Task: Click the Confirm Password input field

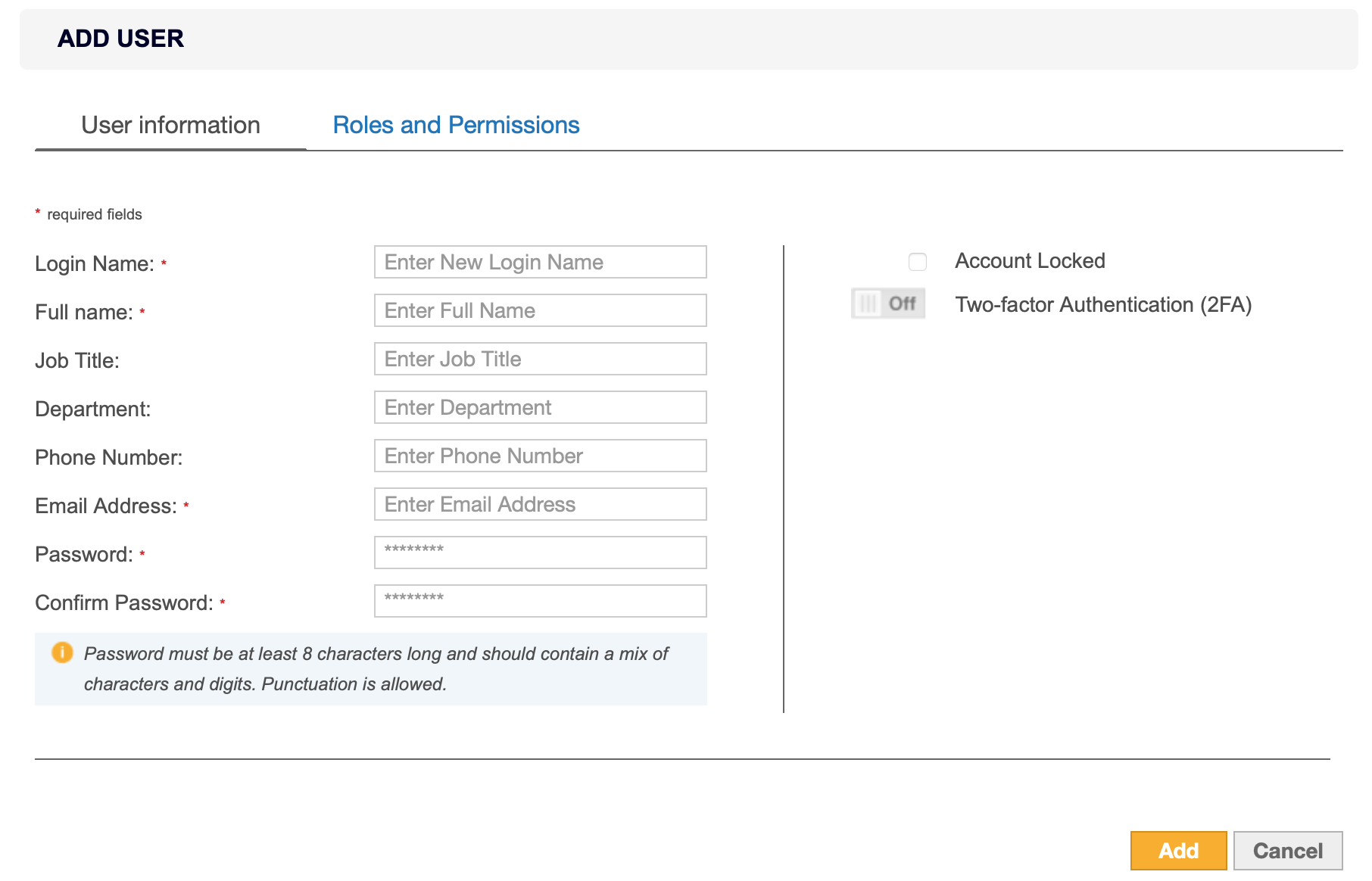Action: [x=539, y=600]
